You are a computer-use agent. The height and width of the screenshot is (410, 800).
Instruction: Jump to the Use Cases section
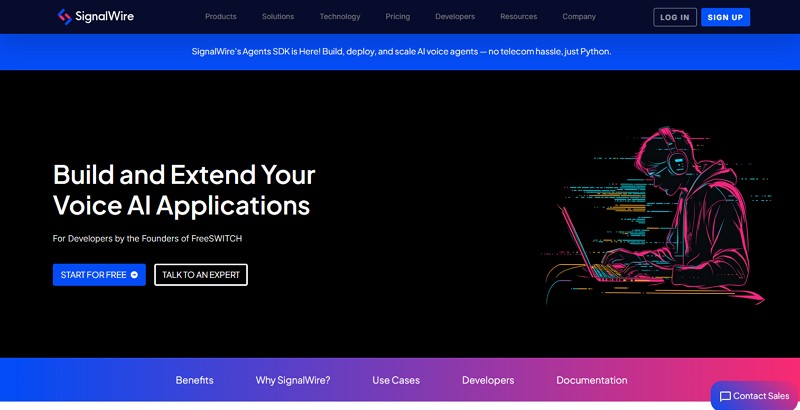tap(396, 380)
